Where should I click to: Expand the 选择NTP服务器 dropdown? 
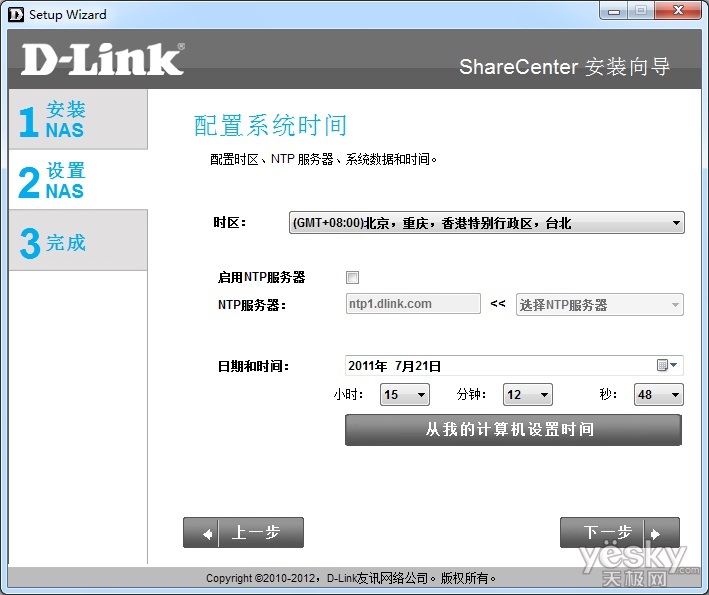(600, 305)
